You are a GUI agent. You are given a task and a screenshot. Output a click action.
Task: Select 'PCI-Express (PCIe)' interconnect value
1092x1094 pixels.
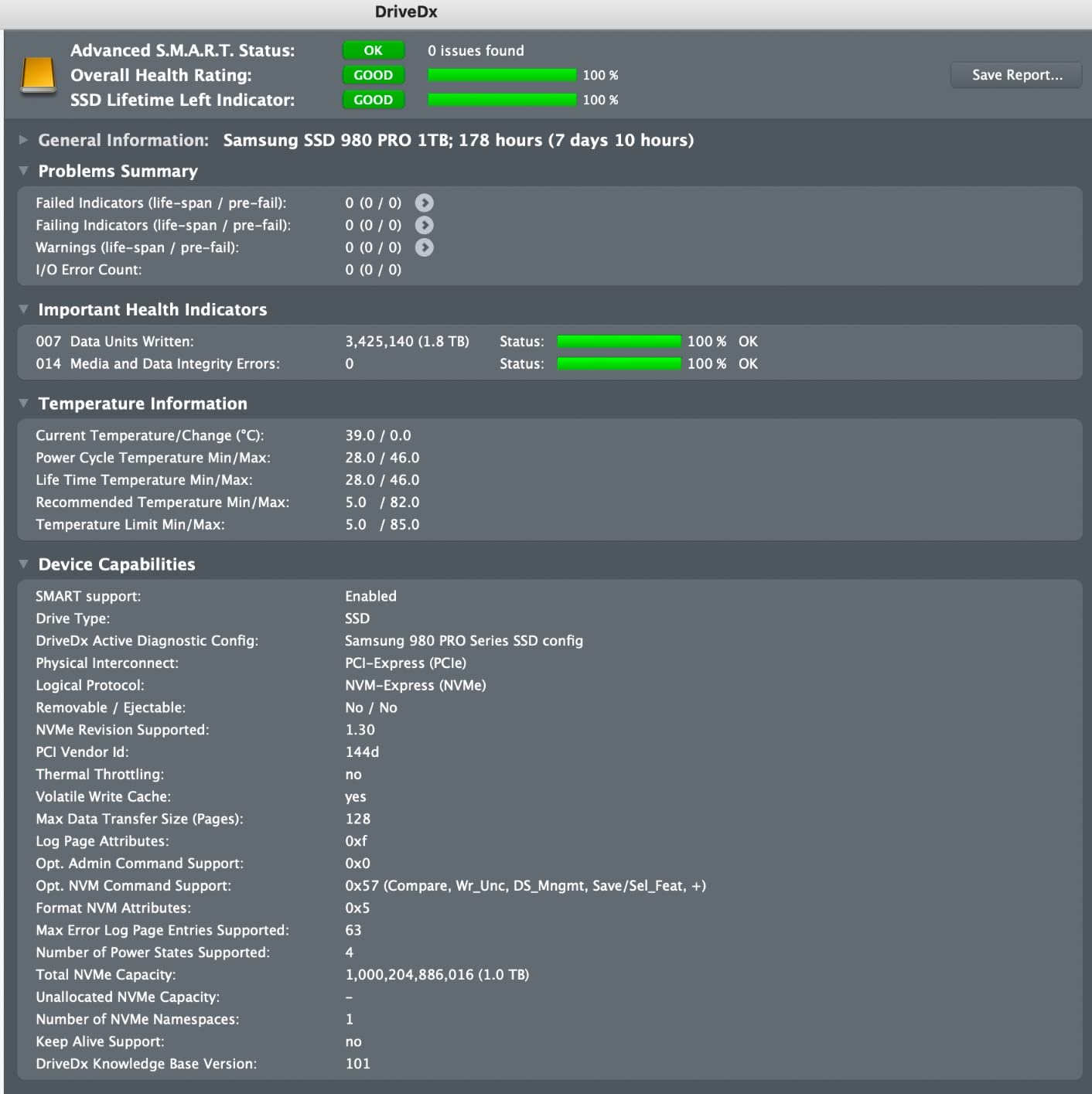point(405,663)
